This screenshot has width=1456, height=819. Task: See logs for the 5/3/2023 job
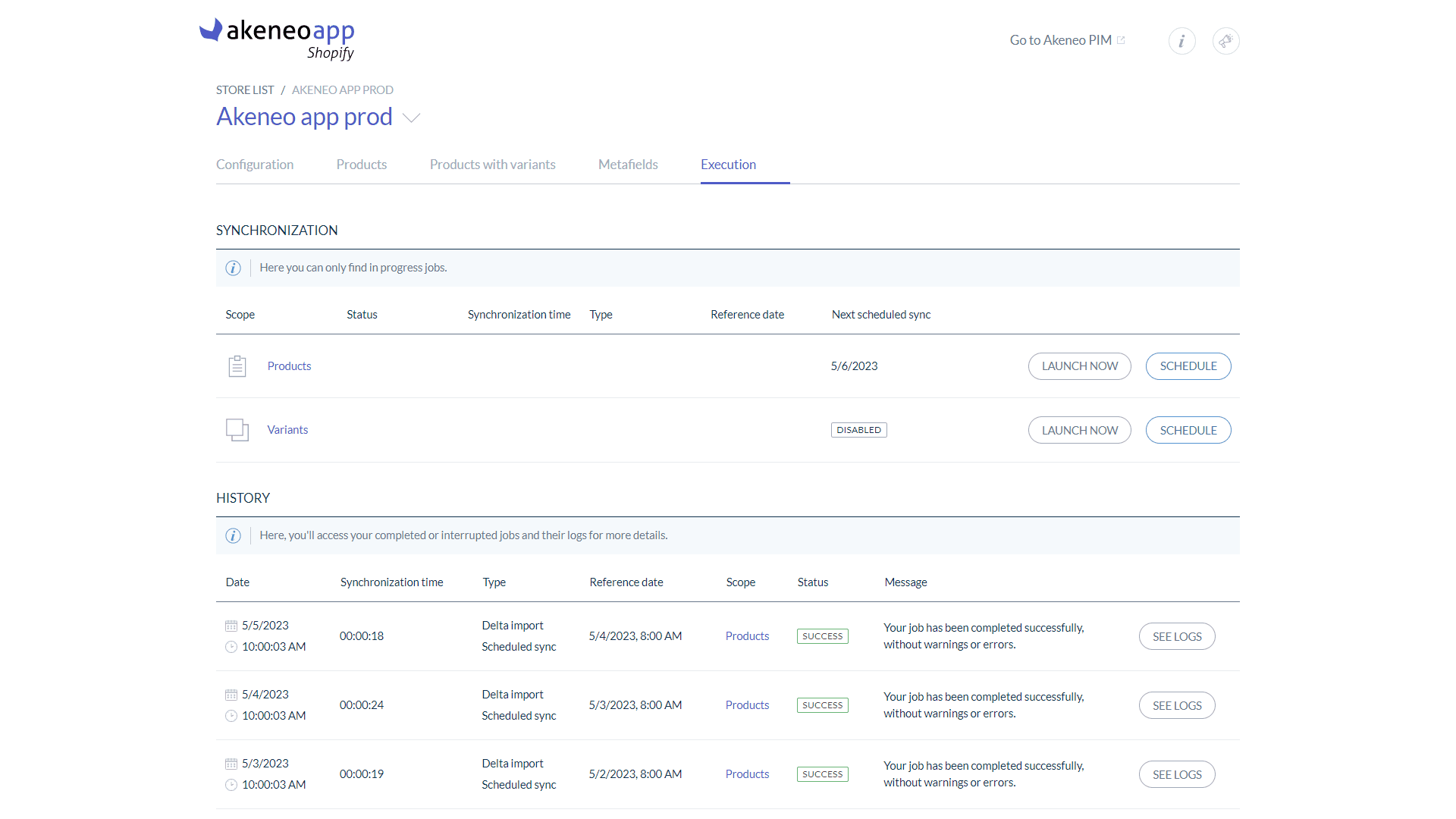pyautogui.click(x=1177, y=774)
